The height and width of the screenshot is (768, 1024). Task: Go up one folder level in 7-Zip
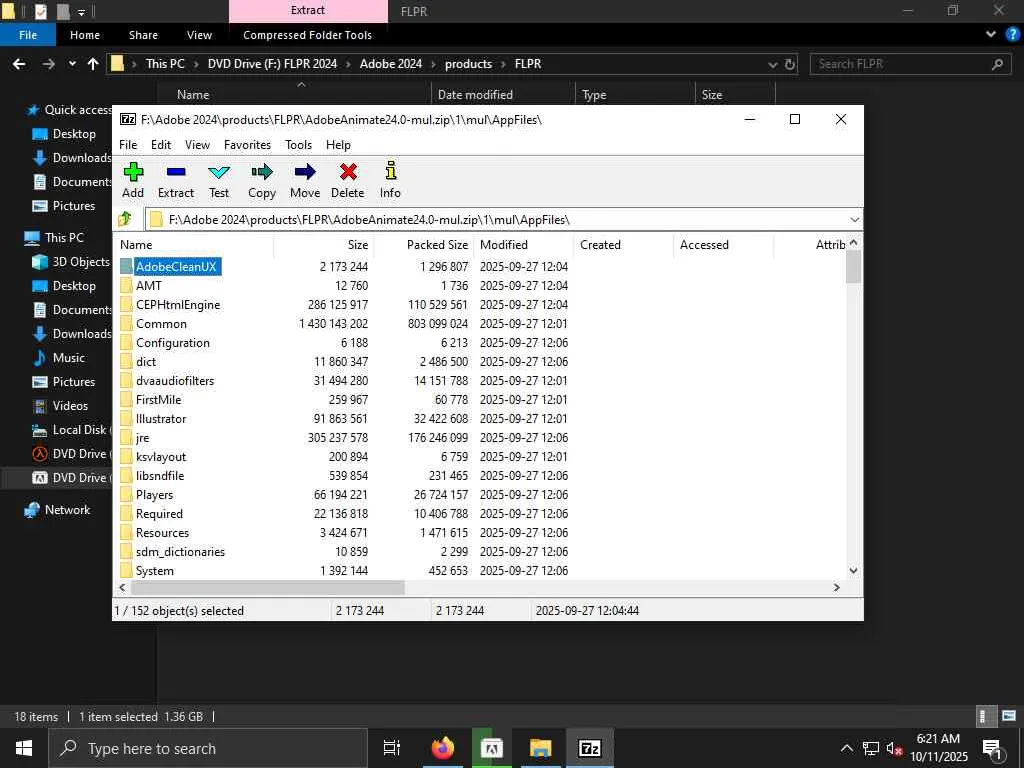click(125, 219)
